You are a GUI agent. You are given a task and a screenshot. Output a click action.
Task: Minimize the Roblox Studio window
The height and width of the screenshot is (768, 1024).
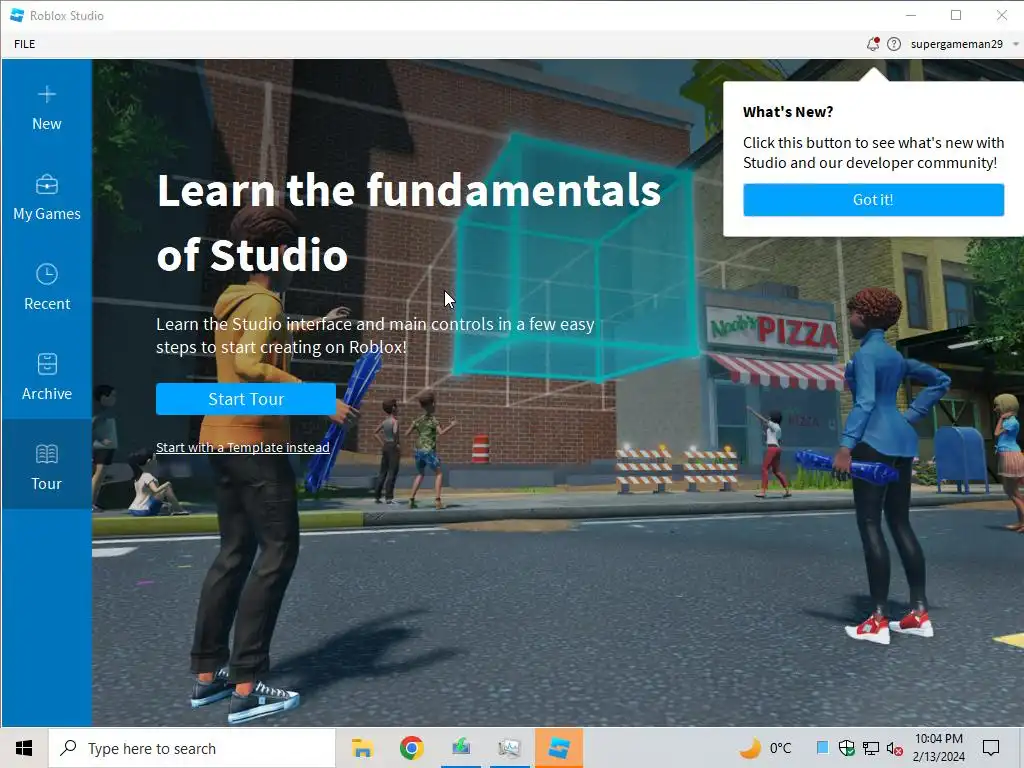click(x=911, y=15)
